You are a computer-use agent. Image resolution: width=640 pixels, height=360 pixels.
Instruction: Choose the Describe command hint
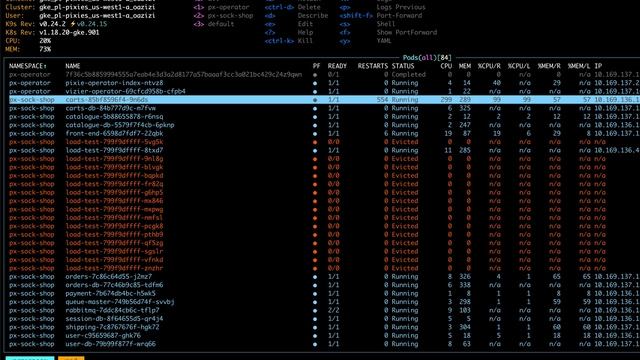coord(296,16)
